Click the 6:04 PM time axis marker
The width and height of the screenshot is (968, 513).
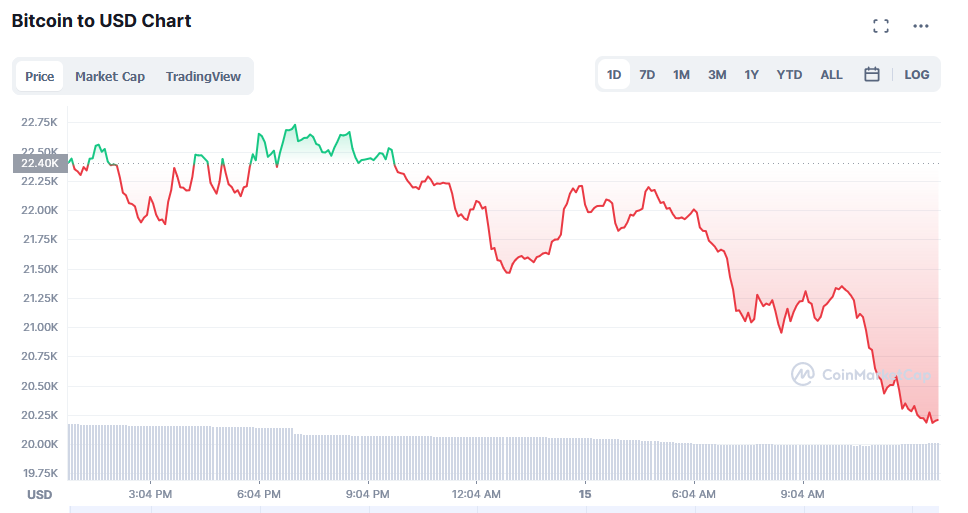259,494
